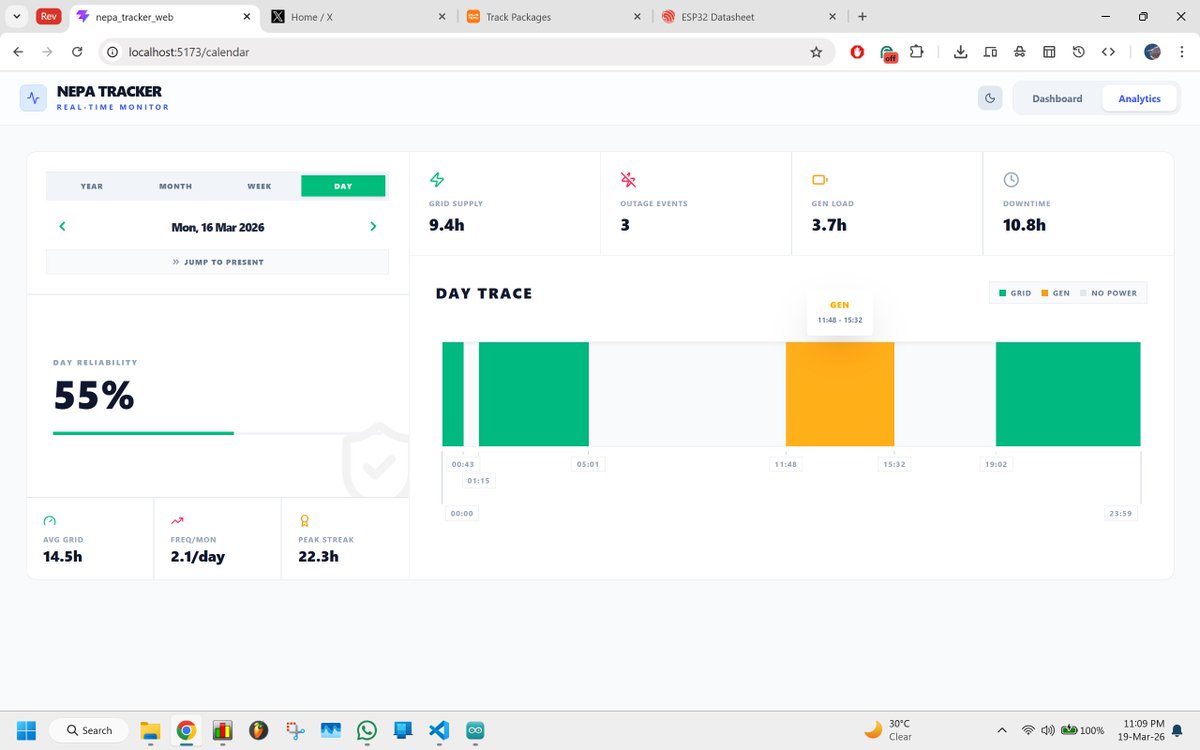Click the 23:59 end time label
This screenshot has height=750, width=1200.
point(1122,513)
